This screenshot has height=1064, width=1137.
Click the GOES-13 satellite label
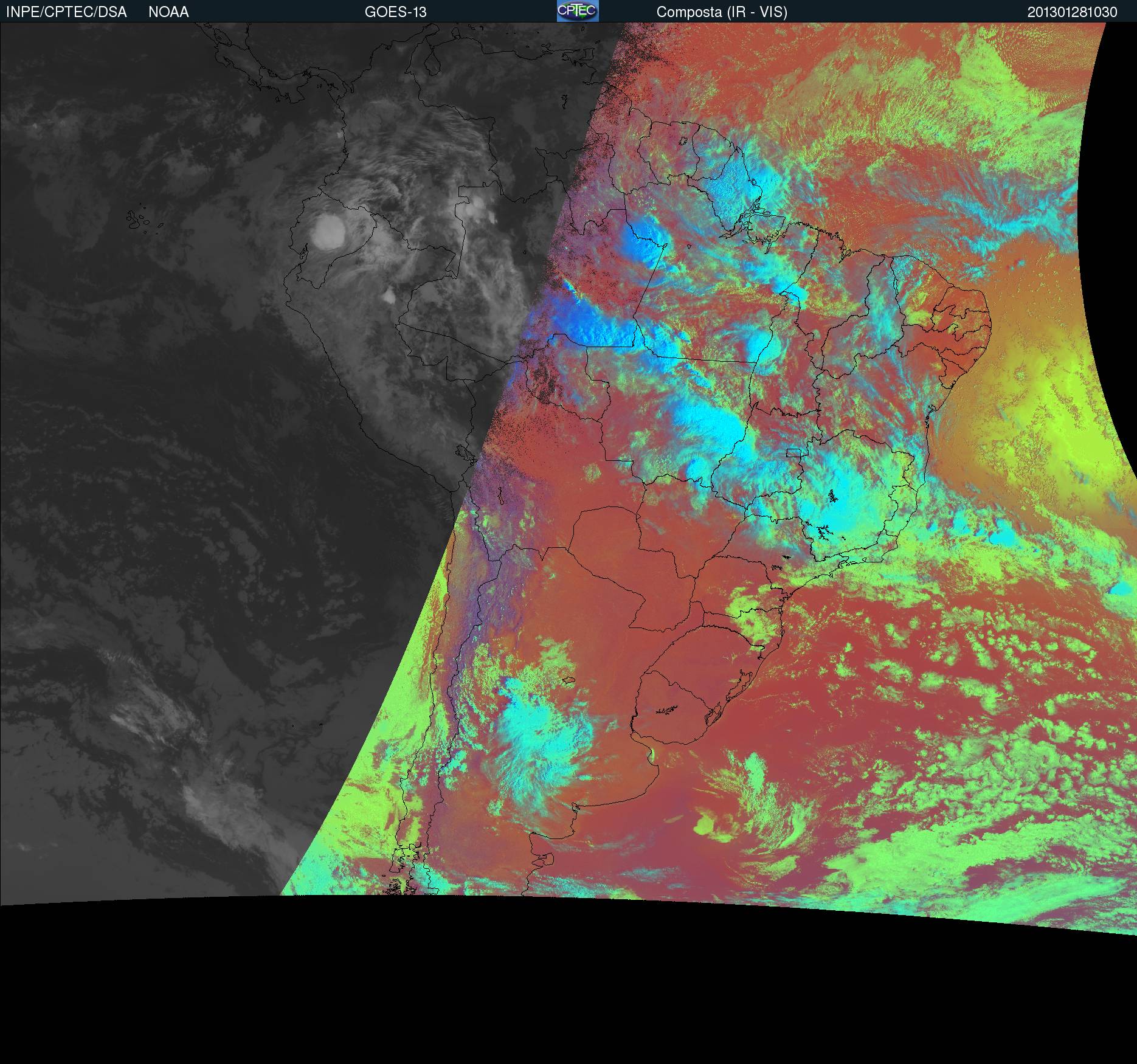pos(395,12)
